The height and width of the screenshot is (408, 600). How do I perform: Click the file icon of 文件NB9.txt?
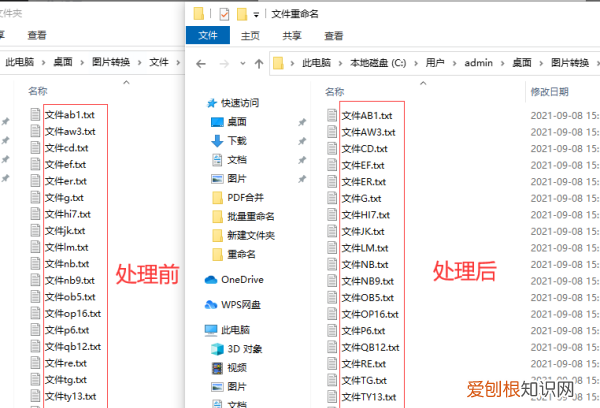[x=332, y=281]
